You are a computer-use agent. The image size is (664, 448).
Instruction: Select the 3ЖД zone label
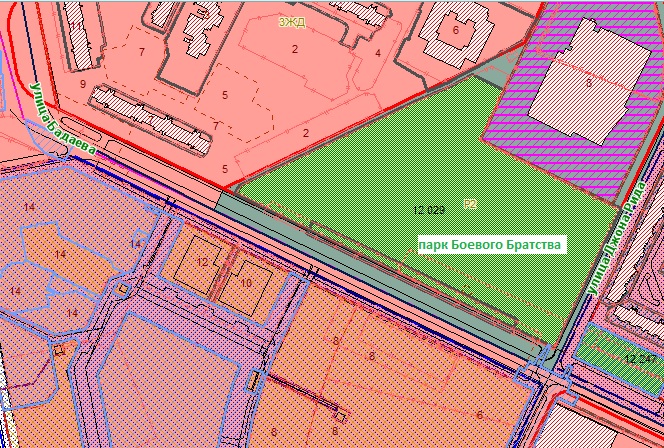click(291, 19)
